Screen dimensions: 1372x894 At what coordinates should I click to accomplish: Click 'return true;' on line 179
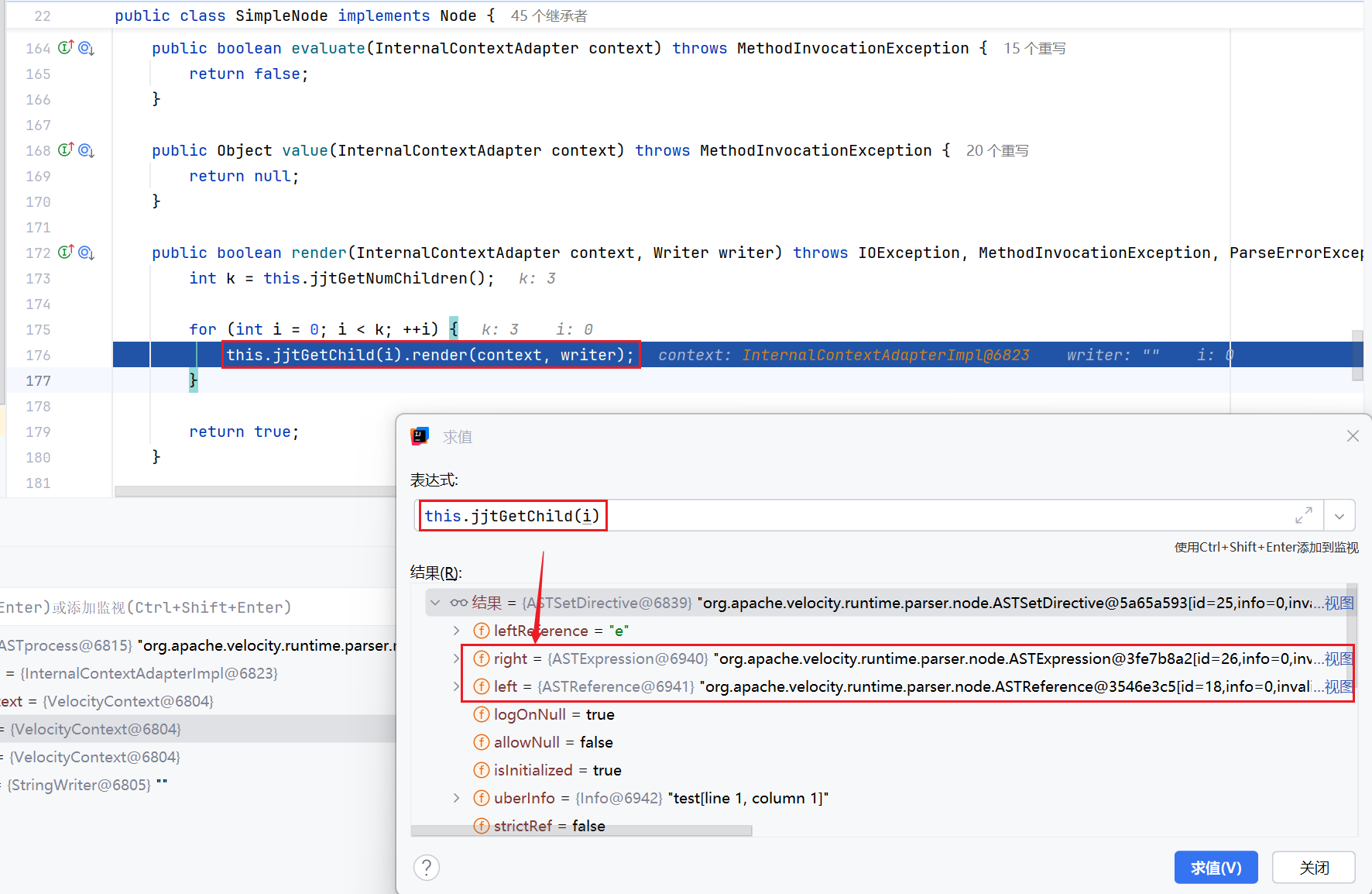pyautogui.click(x=244, y=432)
